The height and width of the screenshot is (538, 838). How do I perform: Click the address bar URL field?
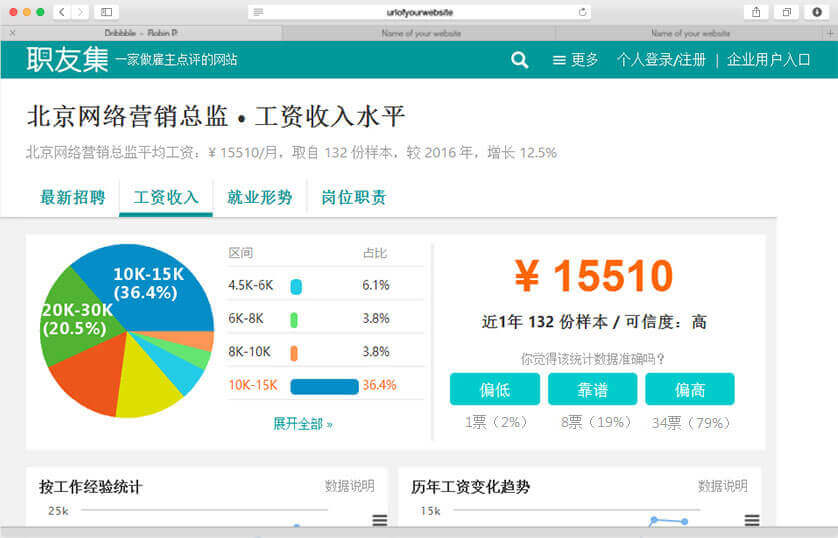pos(420,12)
